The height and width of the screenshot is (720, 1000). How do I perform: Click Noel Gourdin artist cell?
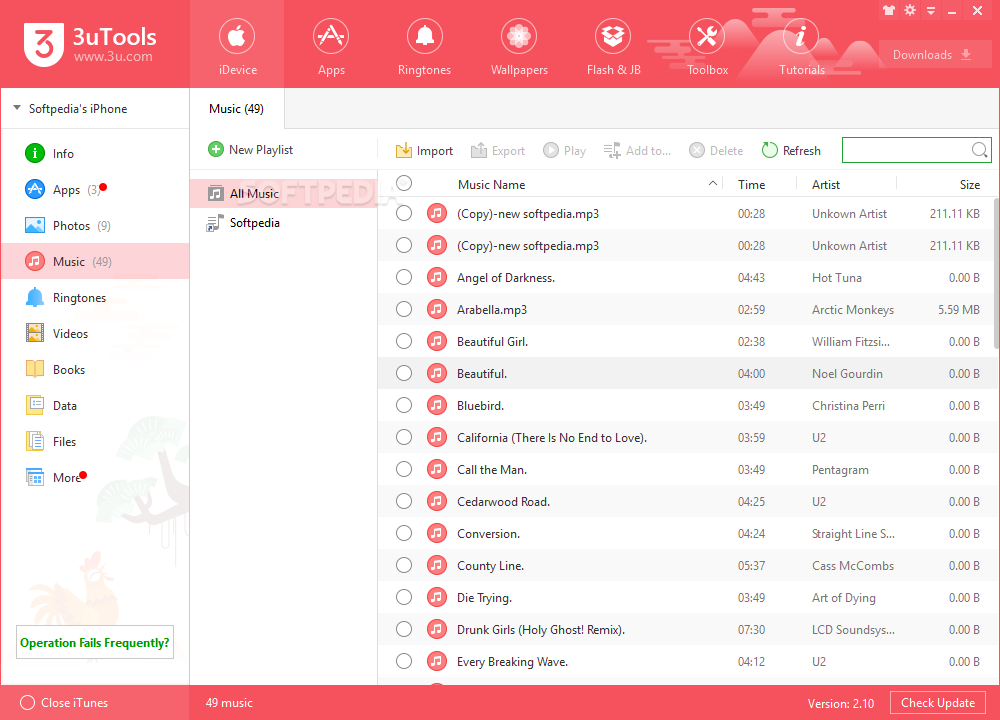click(847, 374)
